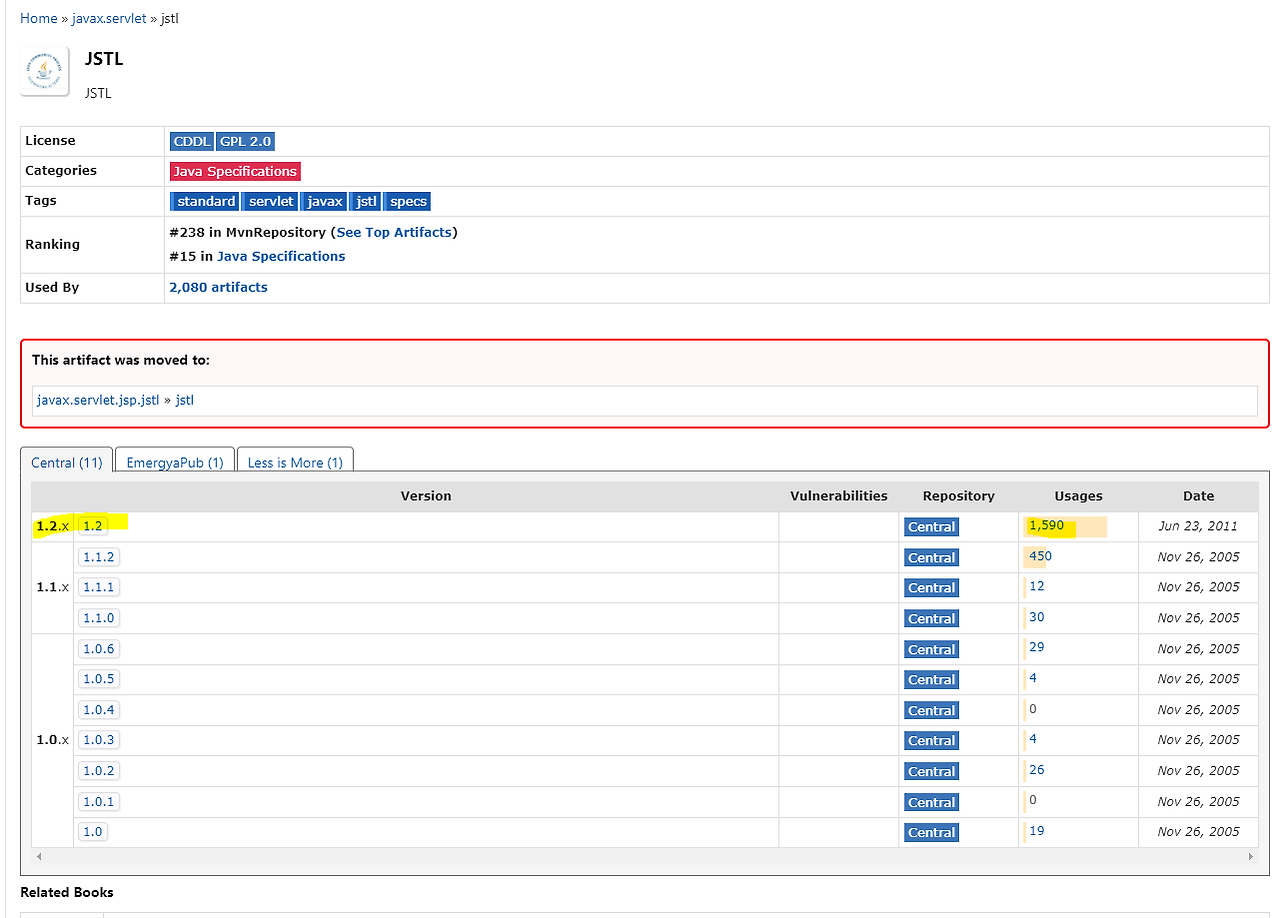1280x918 pixels.
Task: Open 30 usages link for 1.1.0
Action: pos(1036,617)
